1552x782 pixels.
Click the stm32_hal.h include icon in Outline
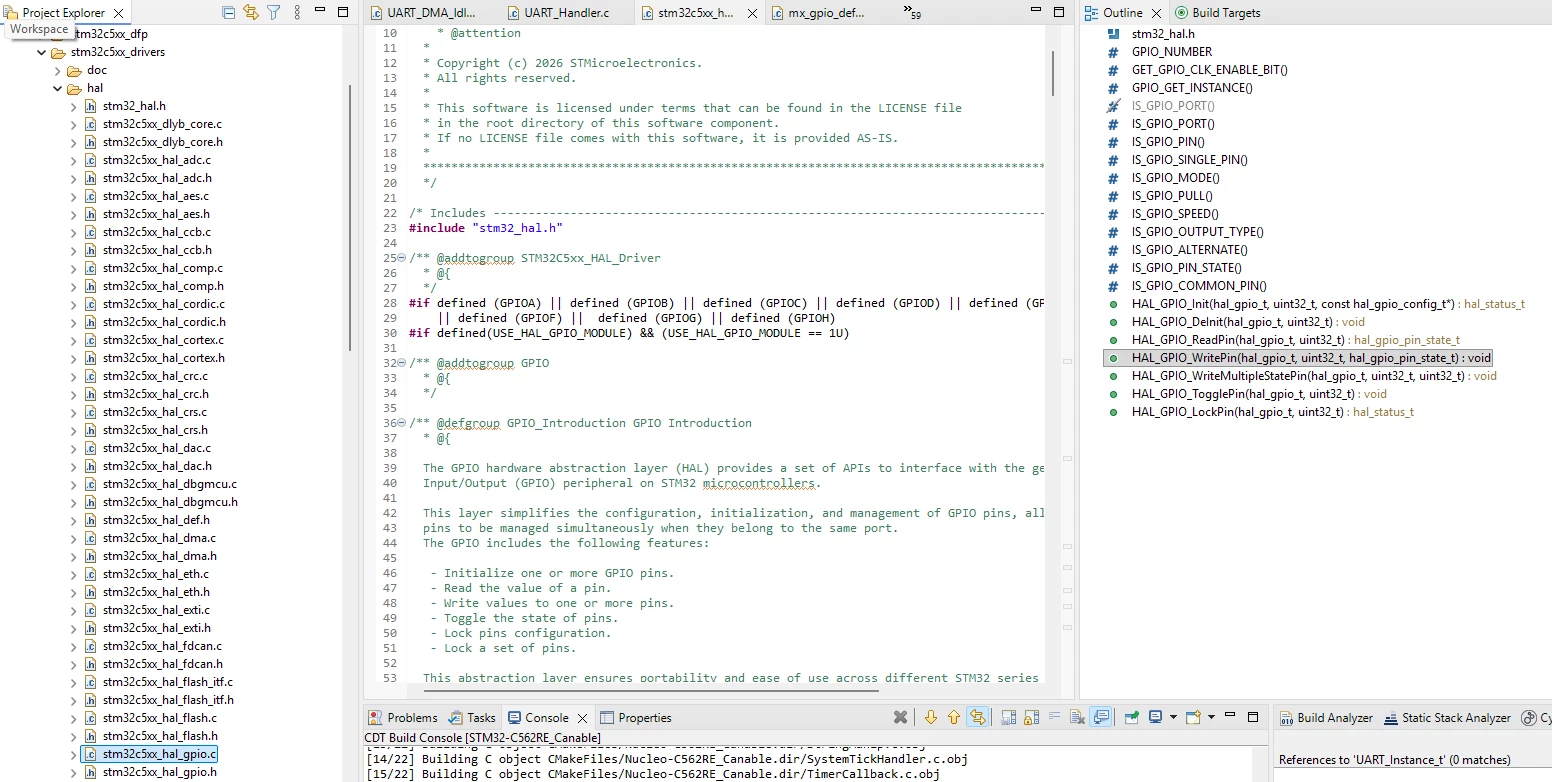1113,34
